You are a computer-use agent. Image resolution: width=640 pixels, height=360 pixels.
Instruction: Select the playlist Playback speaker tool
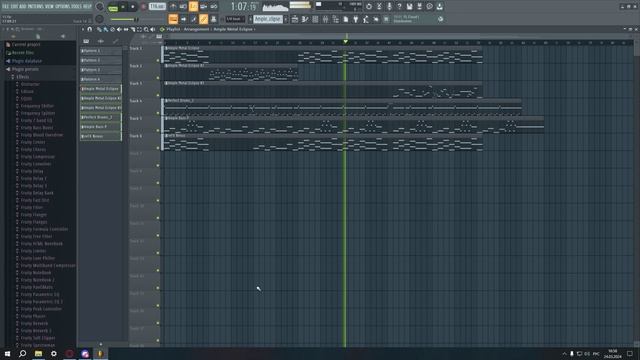tap(153, 29)
